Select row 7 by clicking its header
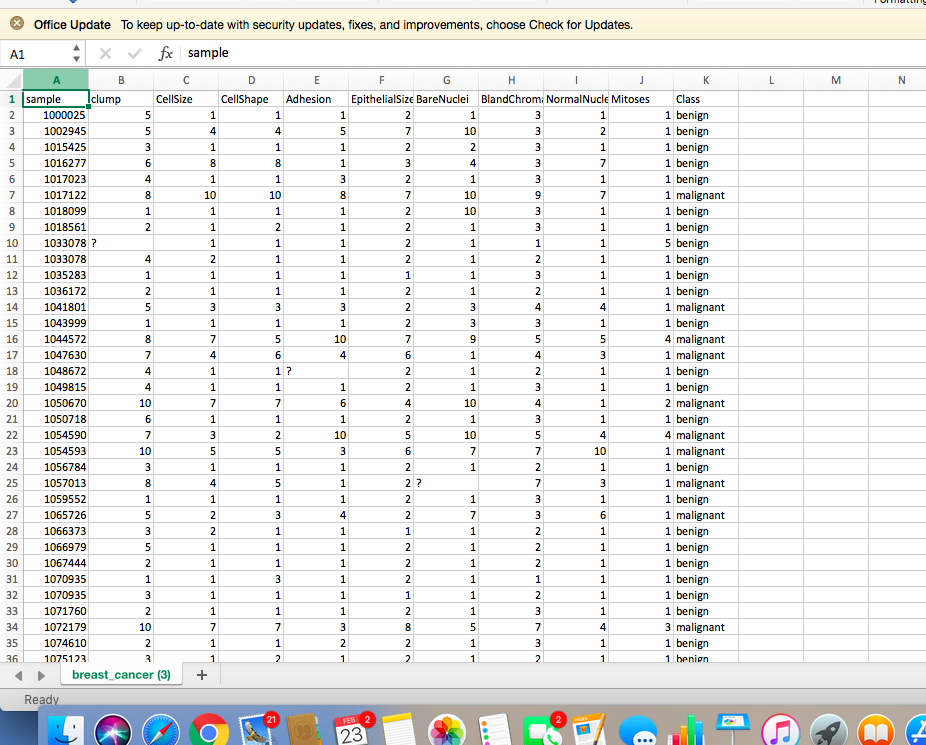The width and height of the screenshot is (926, 745). pos(11,195)
